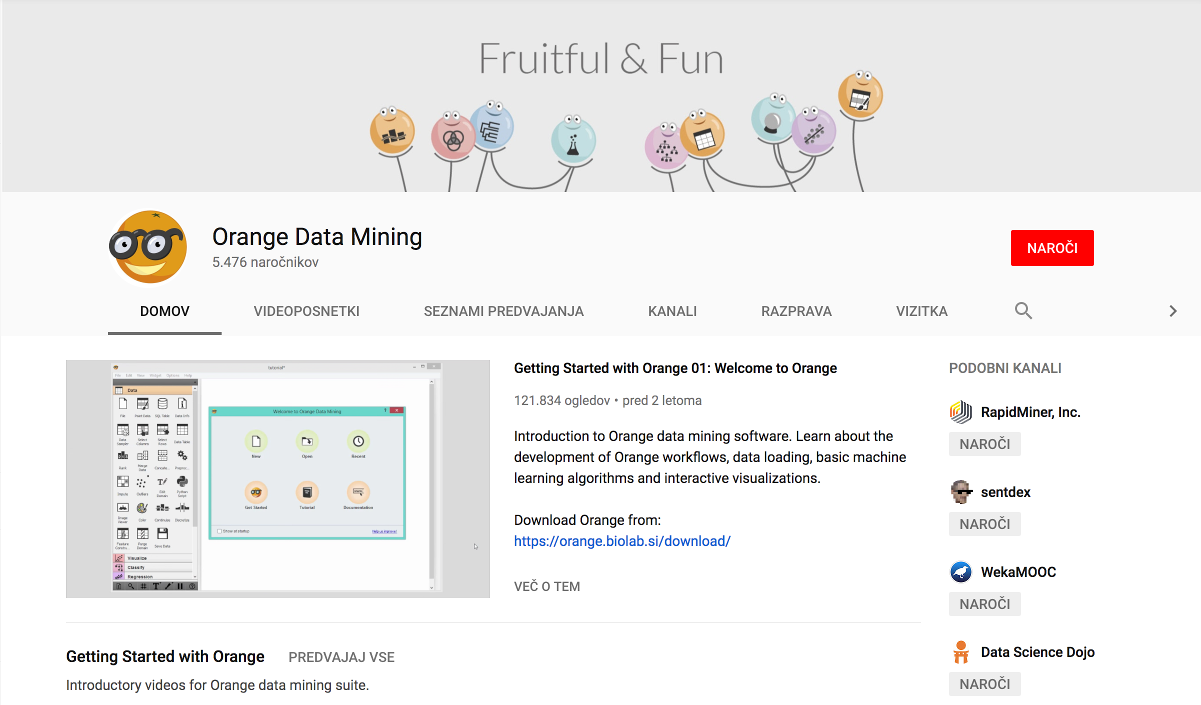1201x705 pixels.
Task: Switch to the VIDEOPOSNETKI tab
Action: [307, 311]
